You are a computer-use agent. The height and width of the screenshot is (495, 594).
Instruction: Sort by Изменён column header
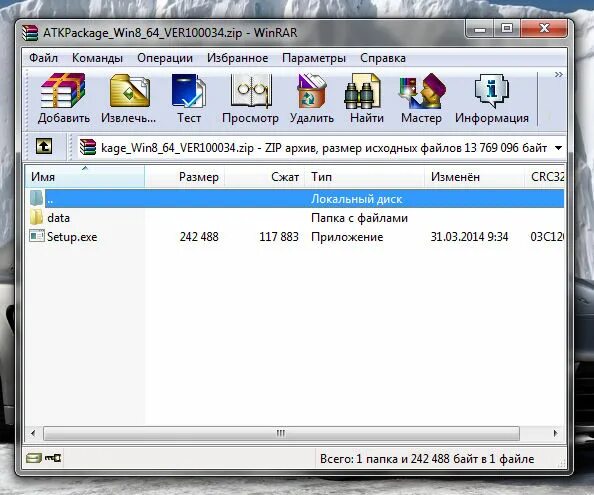475,176
